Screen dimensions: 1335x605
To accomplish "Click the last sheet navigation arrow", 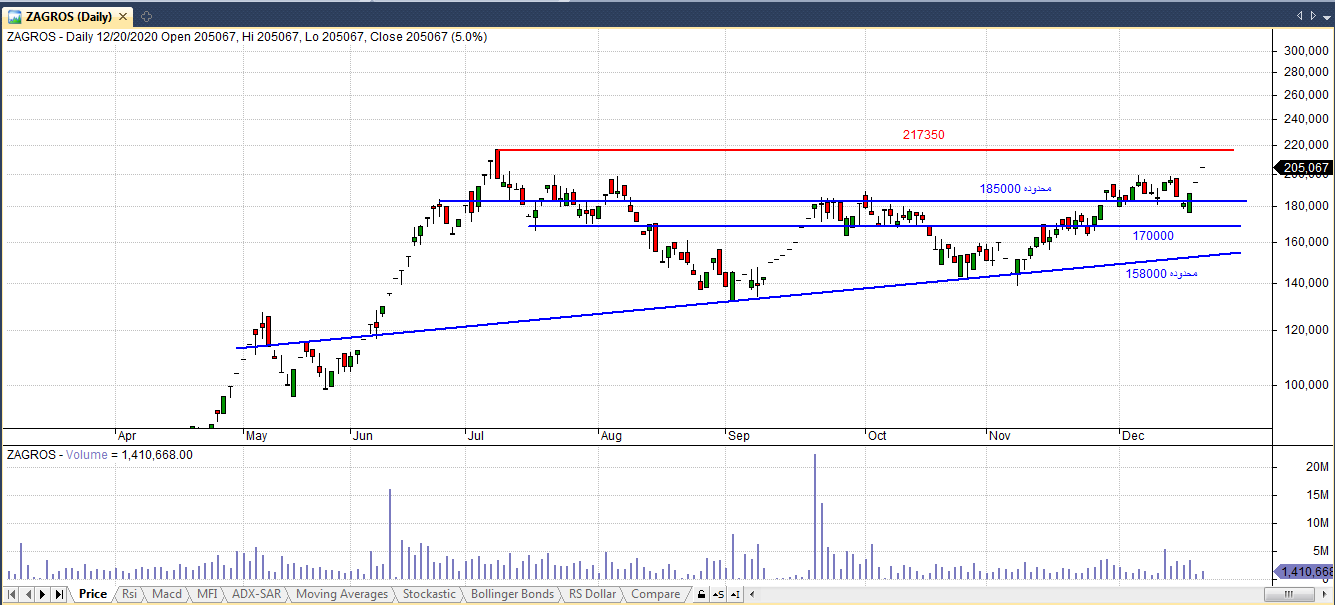I will click(59, 595).
